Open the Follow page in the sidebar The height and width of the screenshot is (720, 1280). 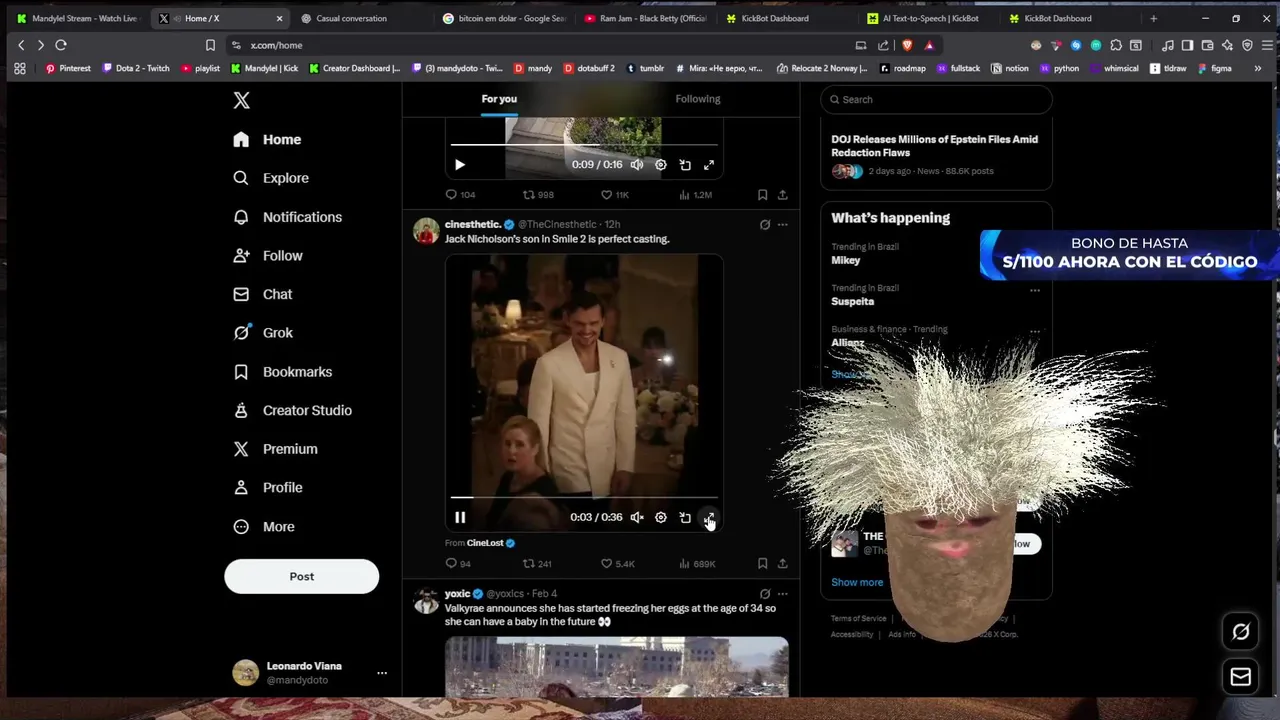click(x=267, y=256)
